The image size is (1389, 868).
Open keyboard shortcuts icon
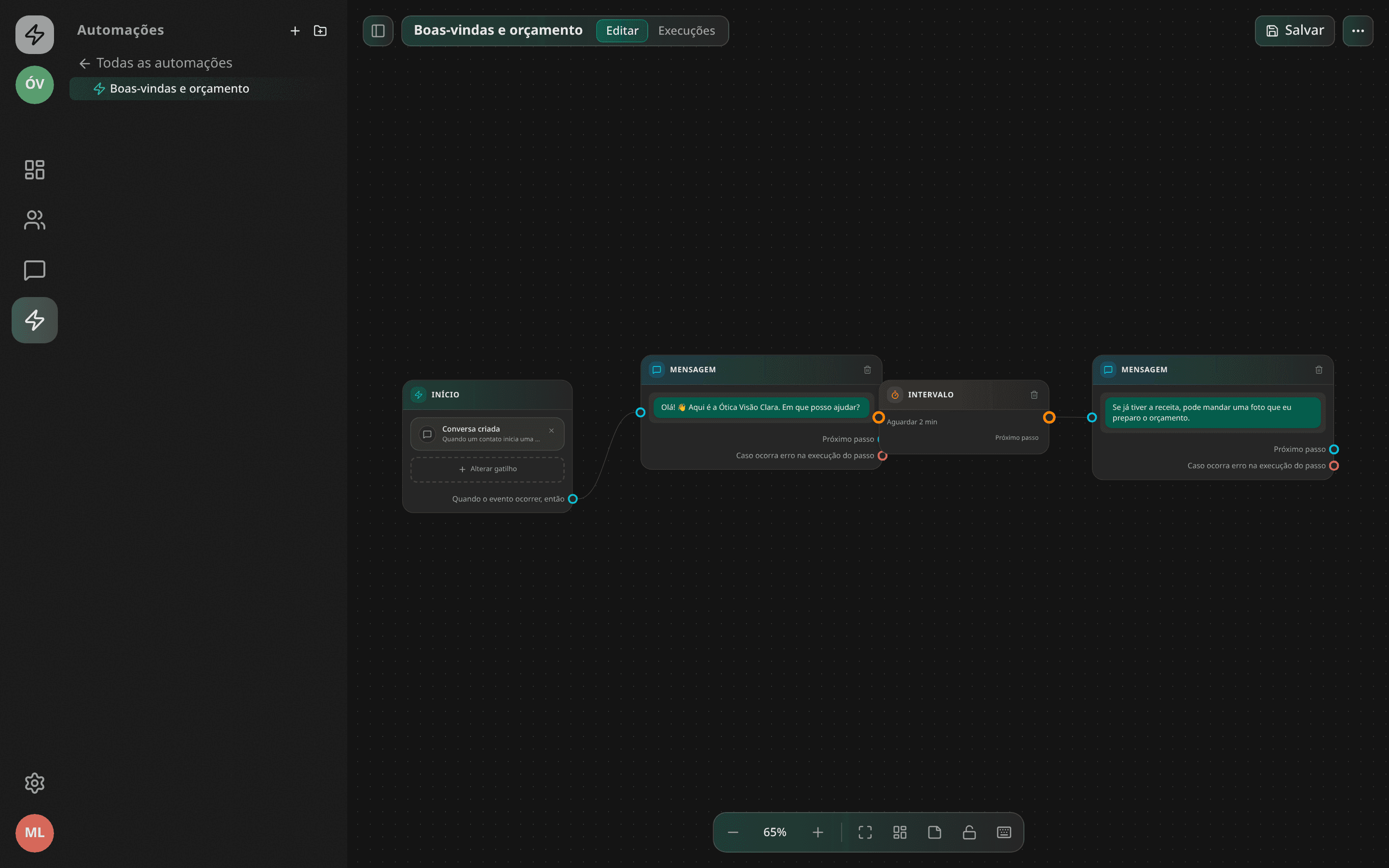point(1004,832)
